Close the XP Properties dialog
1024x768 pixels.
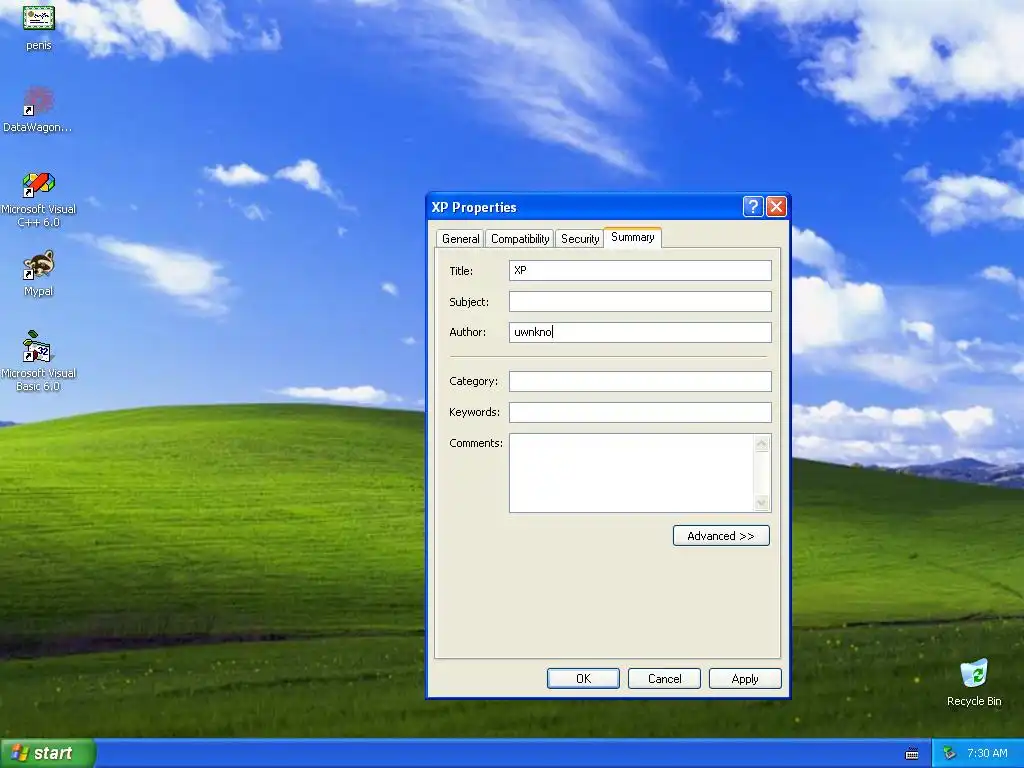click(776, 207)
